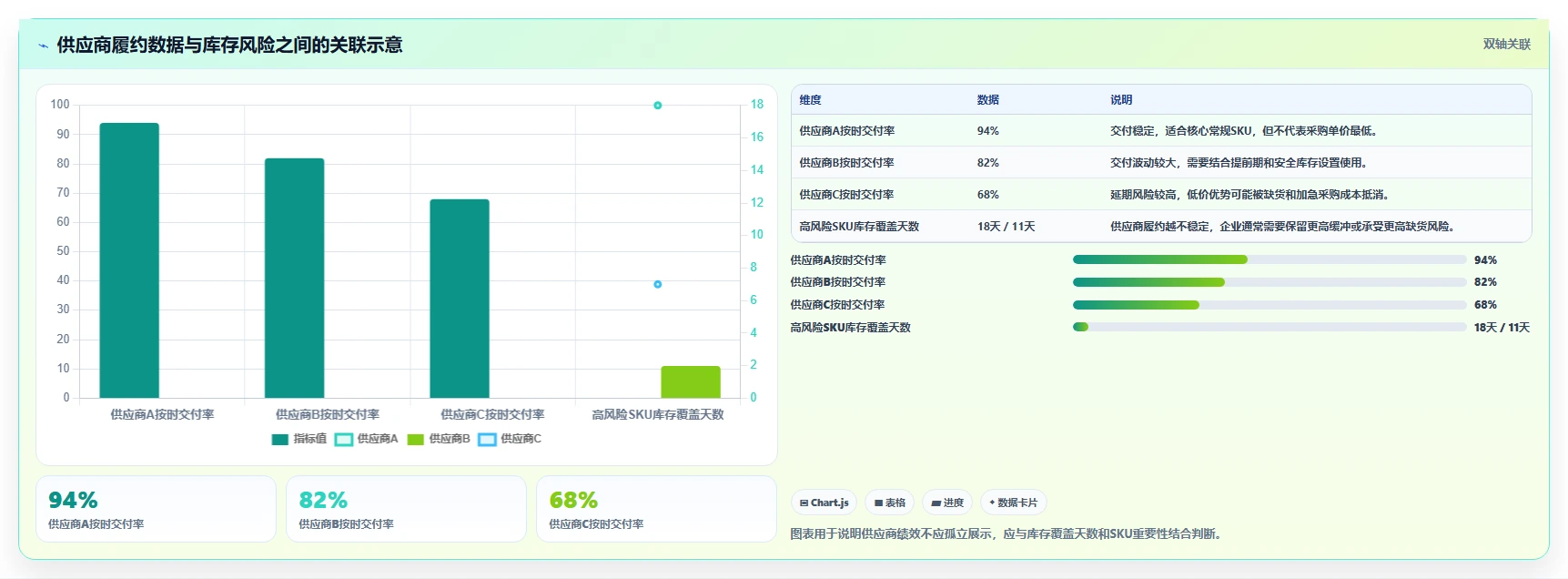Viewport: 1568px width, 579px height.
Task: Click the description starting 交付波动较大
Action: (1240, 163)
